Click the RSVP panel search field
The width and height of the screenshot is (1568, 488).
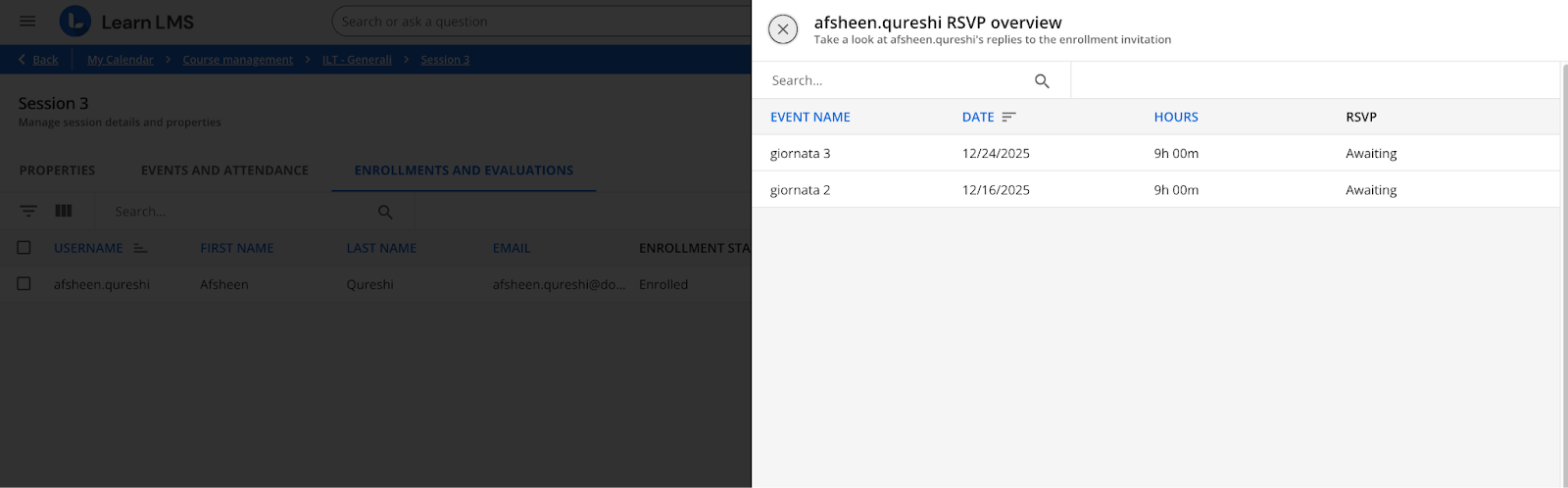pos(897,80)
